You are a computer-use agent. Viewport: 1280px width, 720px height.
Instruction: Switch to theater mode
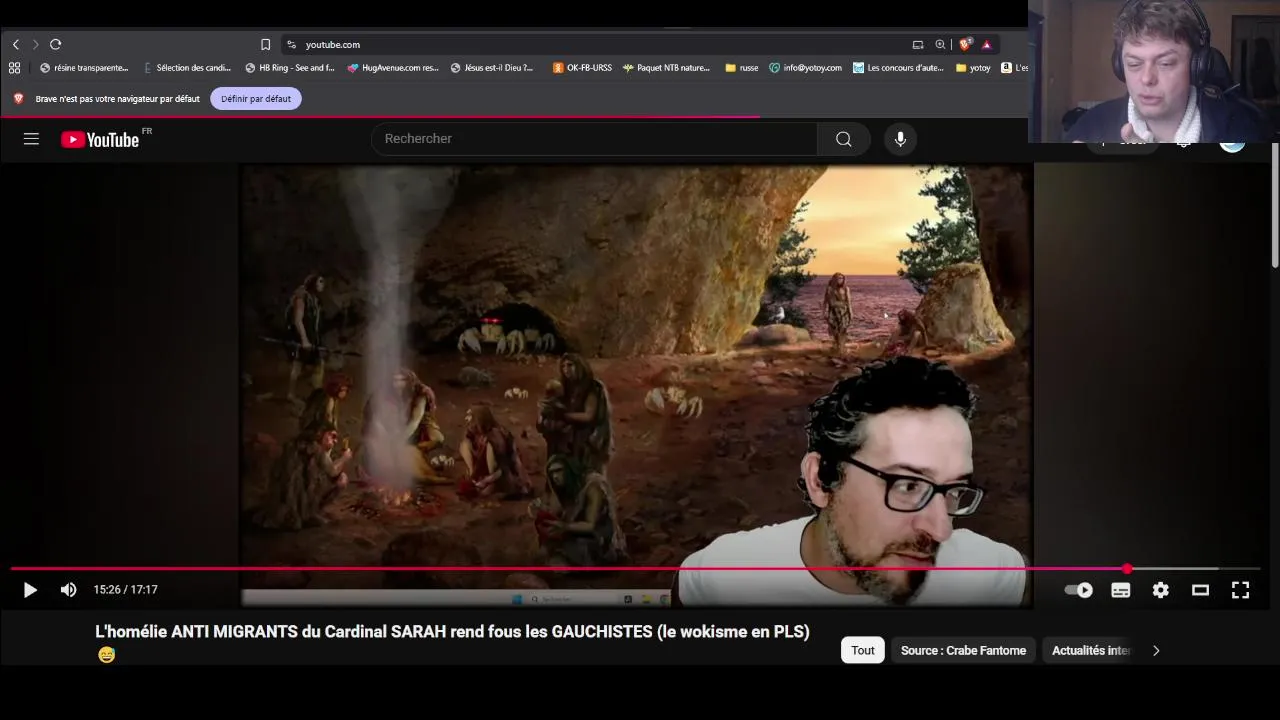1200,590
